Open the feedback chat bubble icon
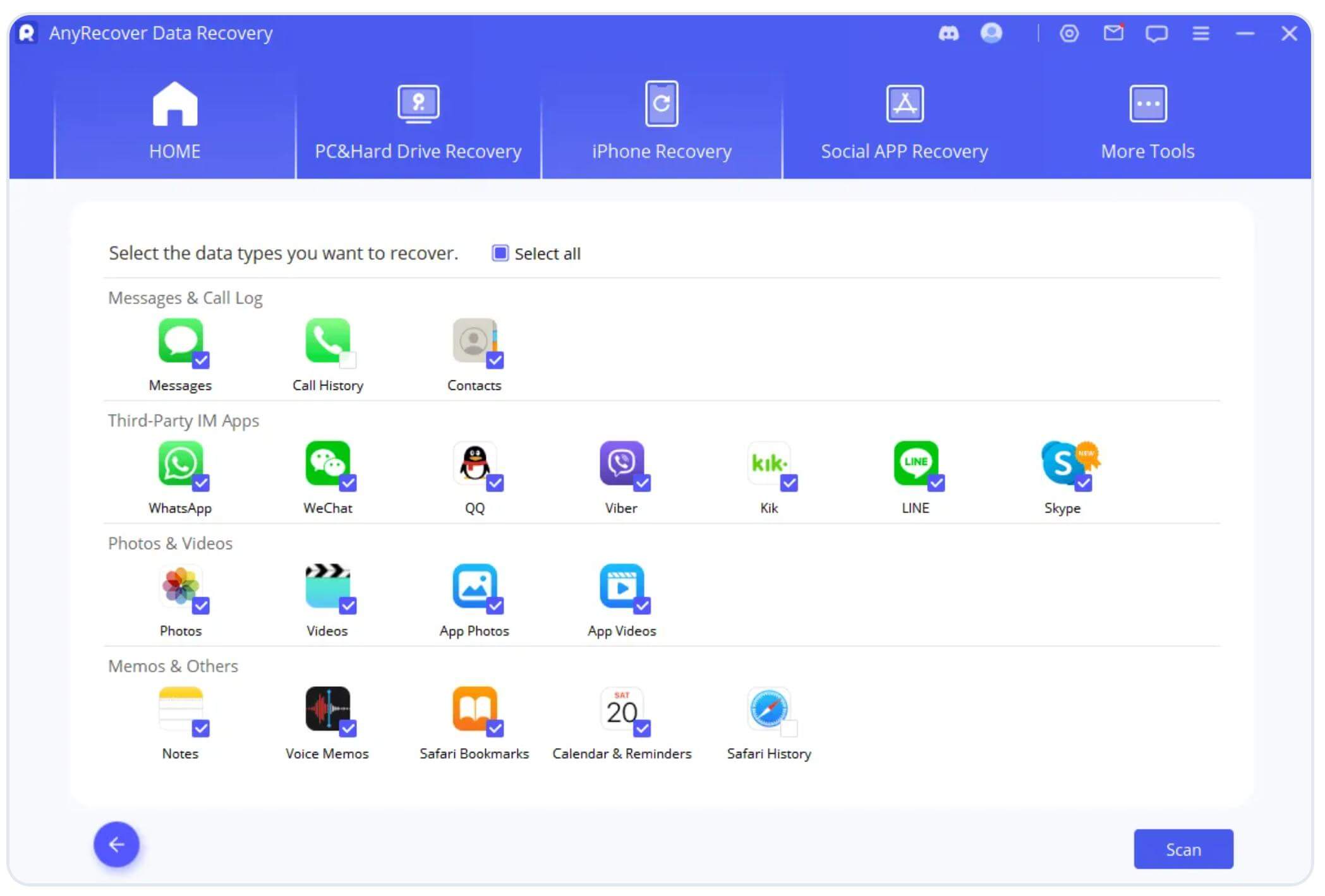This screenshot has width=1325, height=896. (x=1156, y=33)
